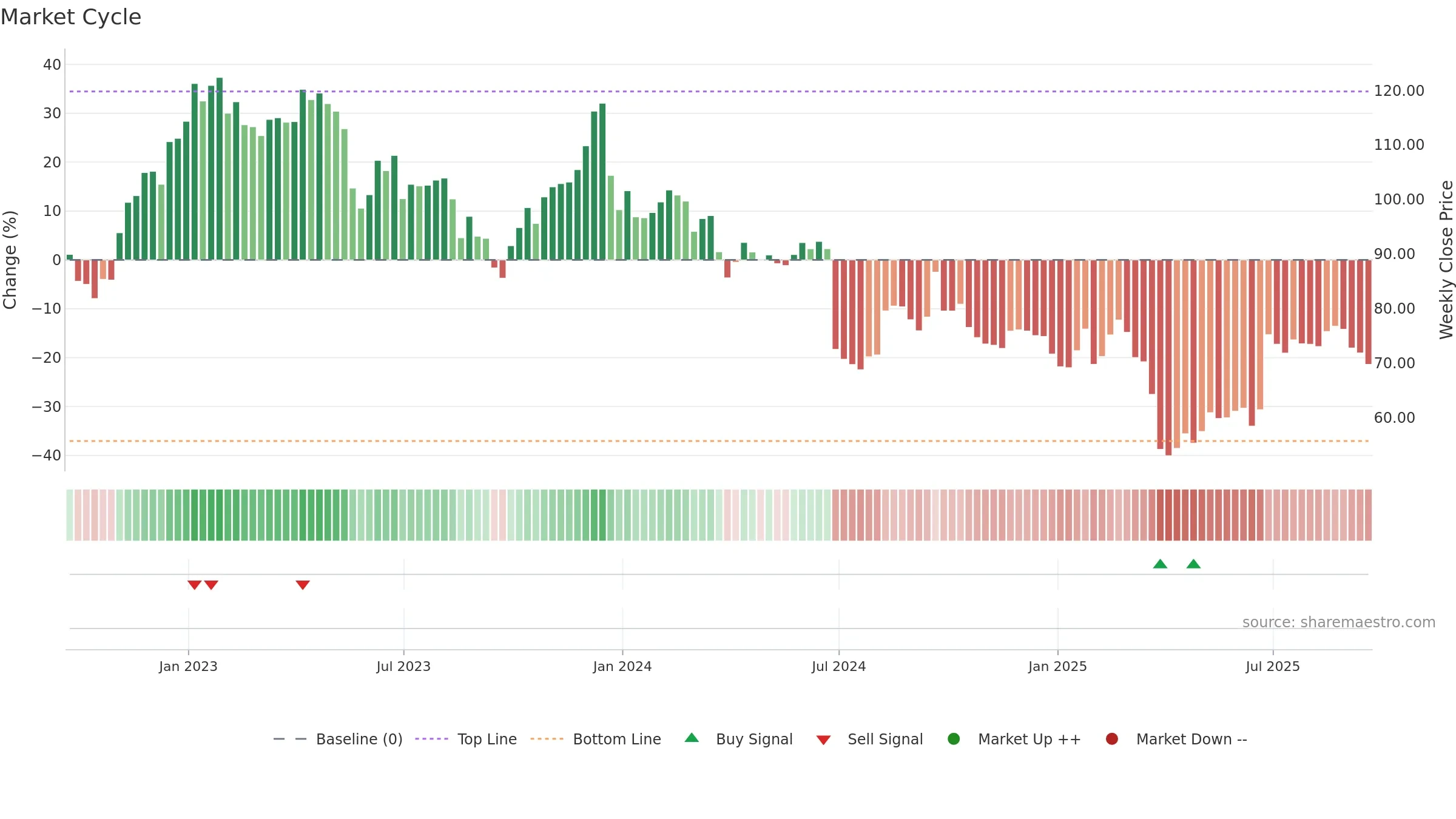Click the 80.00 price label on the right axis

click(x=1394, y=308)
